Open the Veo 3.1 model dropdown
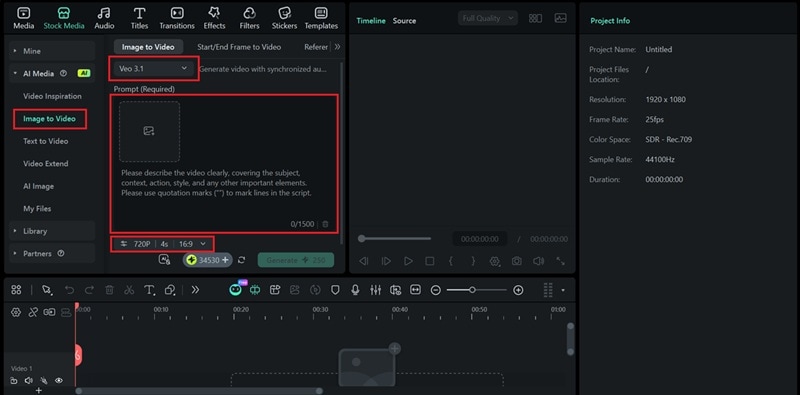The width and height of the screenshot is (800, 395). (x=154, y=68)
